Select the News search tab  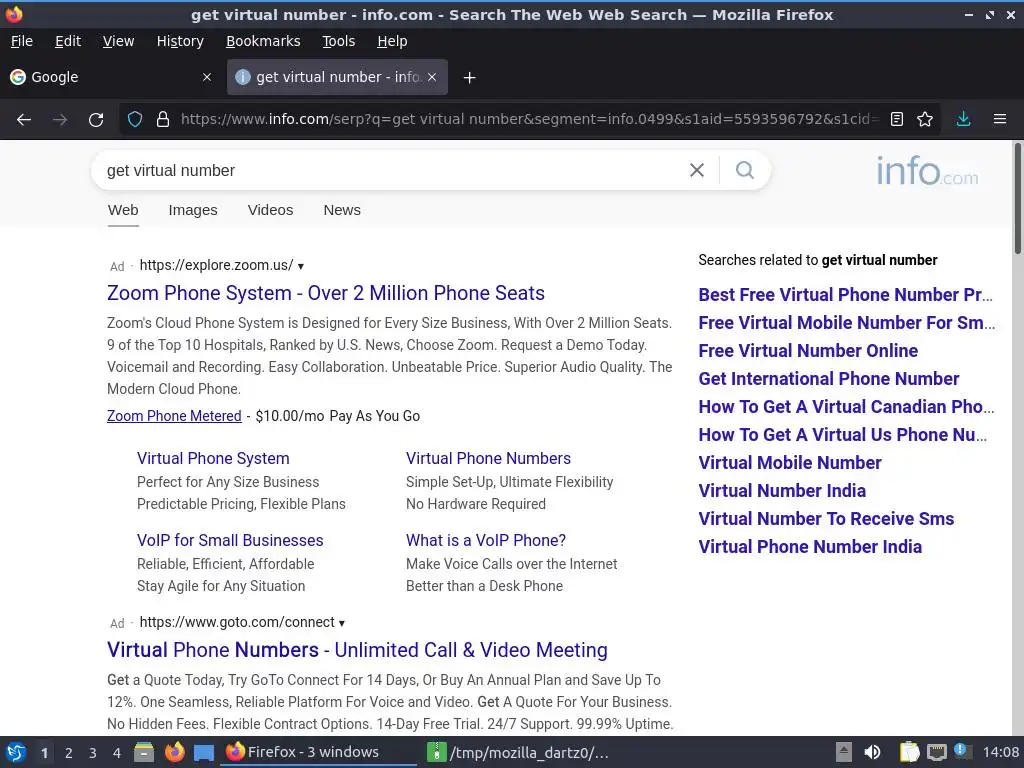342,210
